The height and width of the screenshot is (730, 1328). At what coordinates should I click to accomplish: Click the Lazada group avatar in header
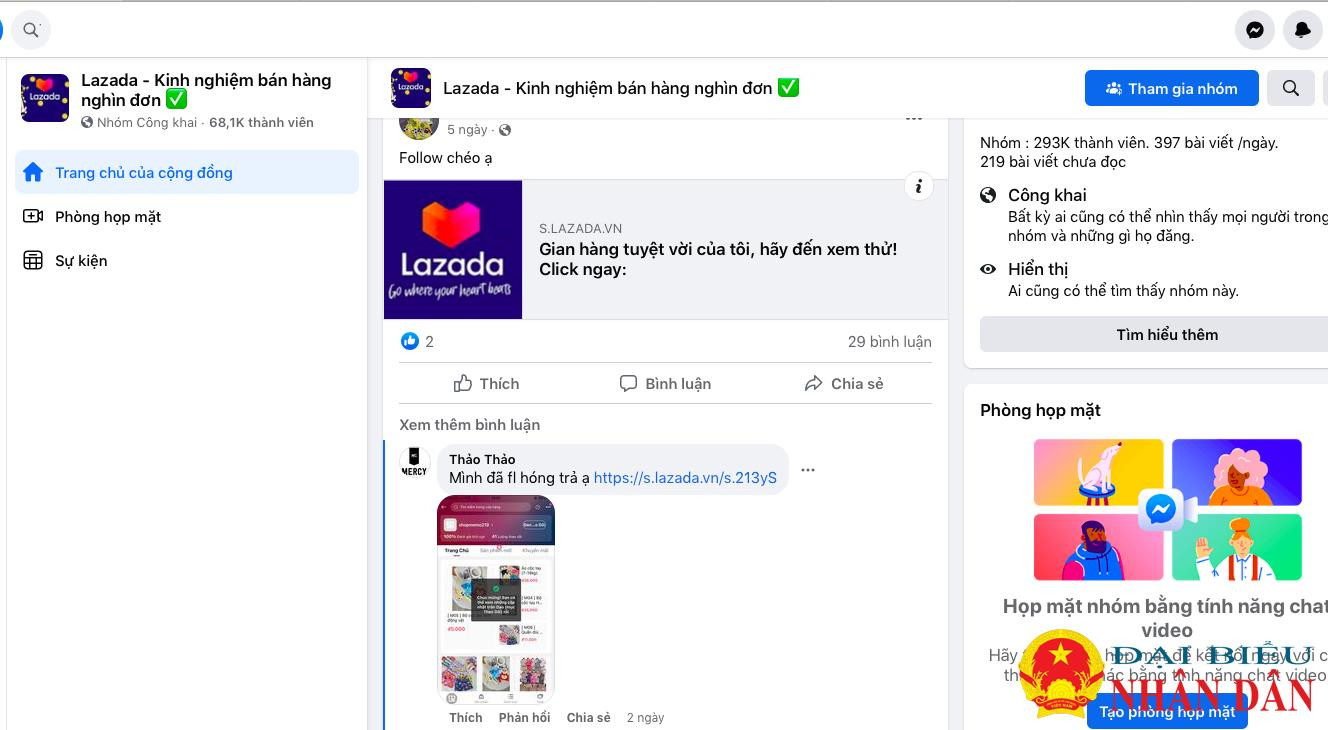coord(411,88)
